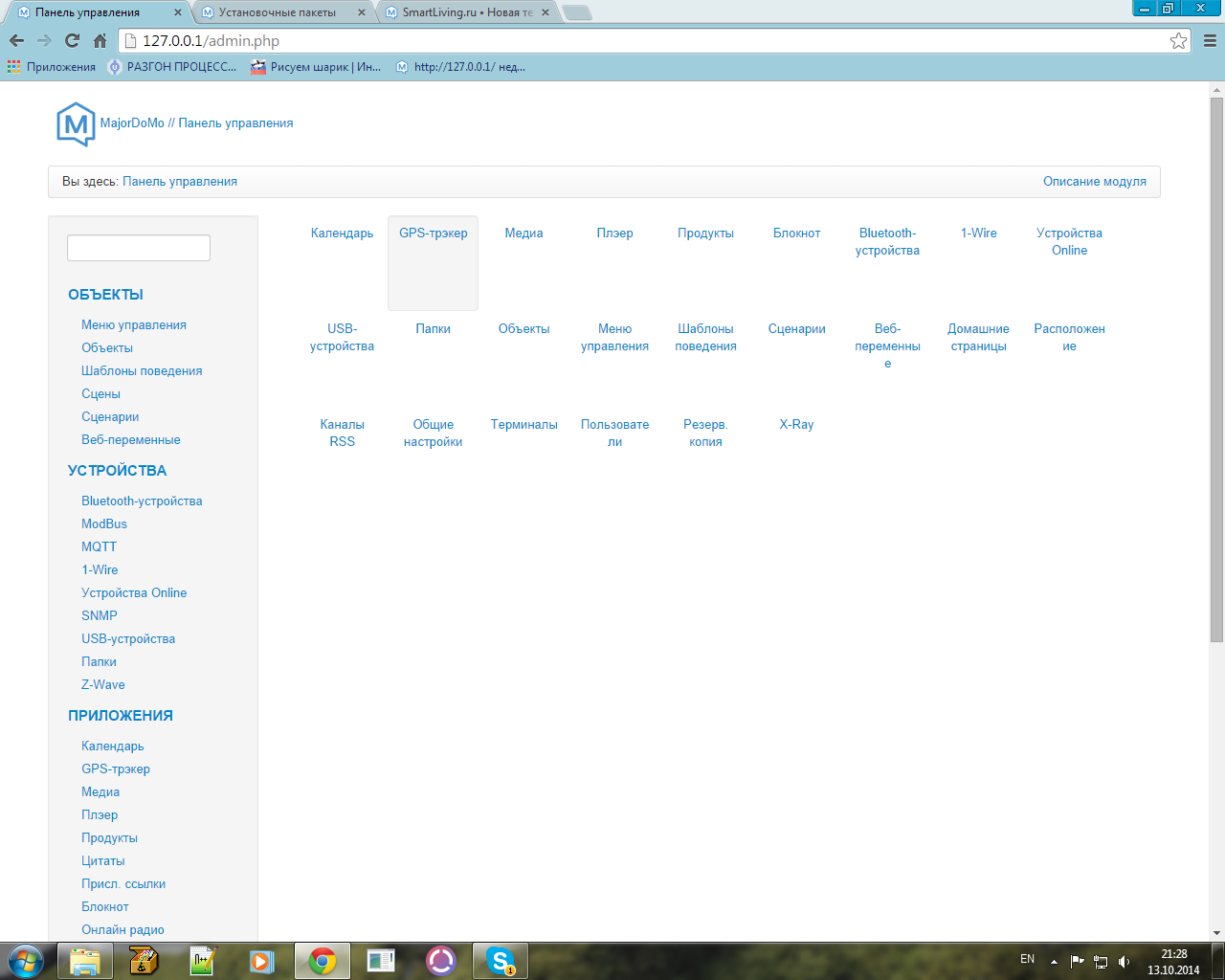
Task: Open Windows Explorer from the taskbar
Action: coord(85,960)
